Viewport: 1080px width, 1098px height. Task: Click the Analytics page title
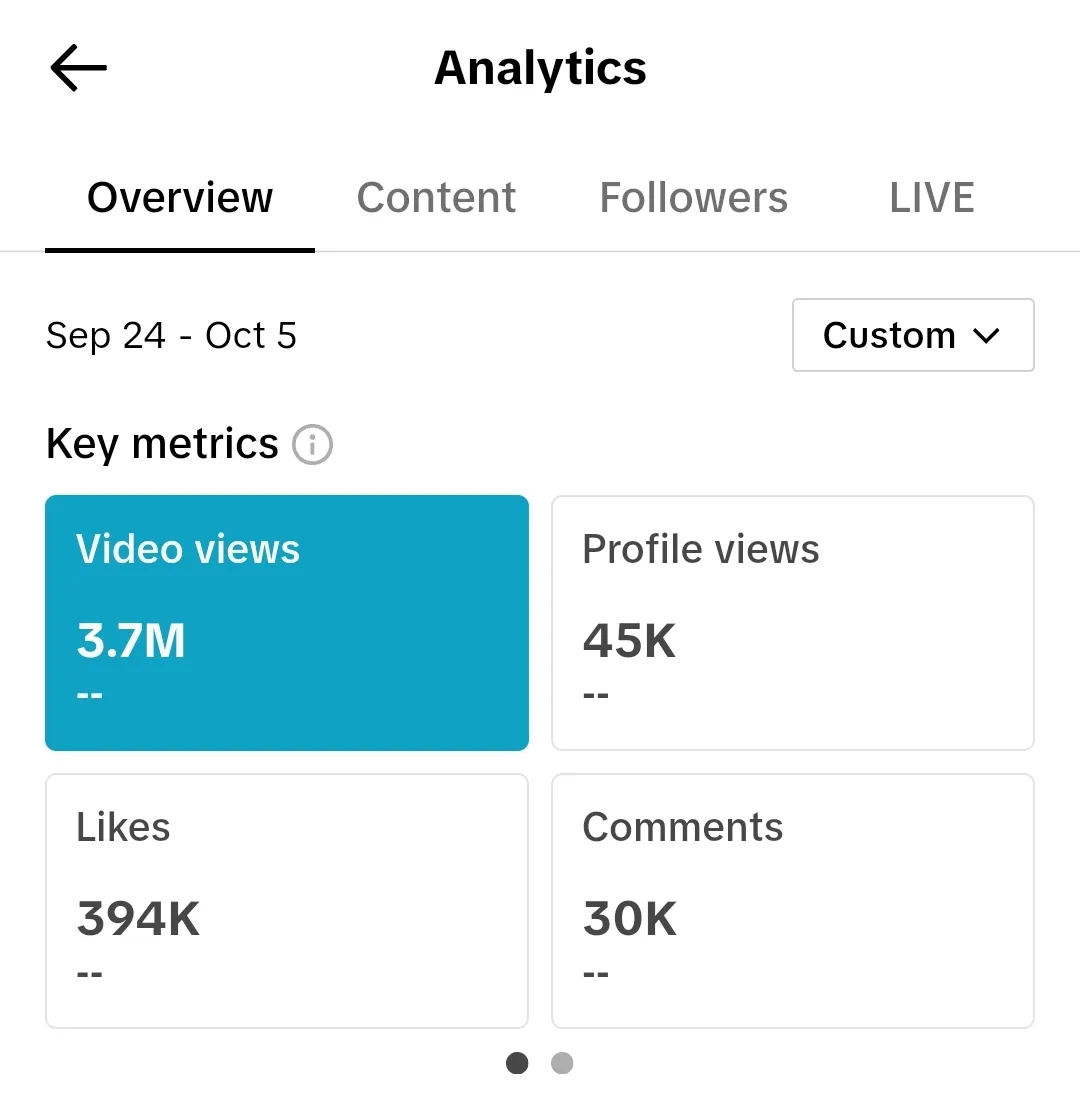[x=540, y=69]
